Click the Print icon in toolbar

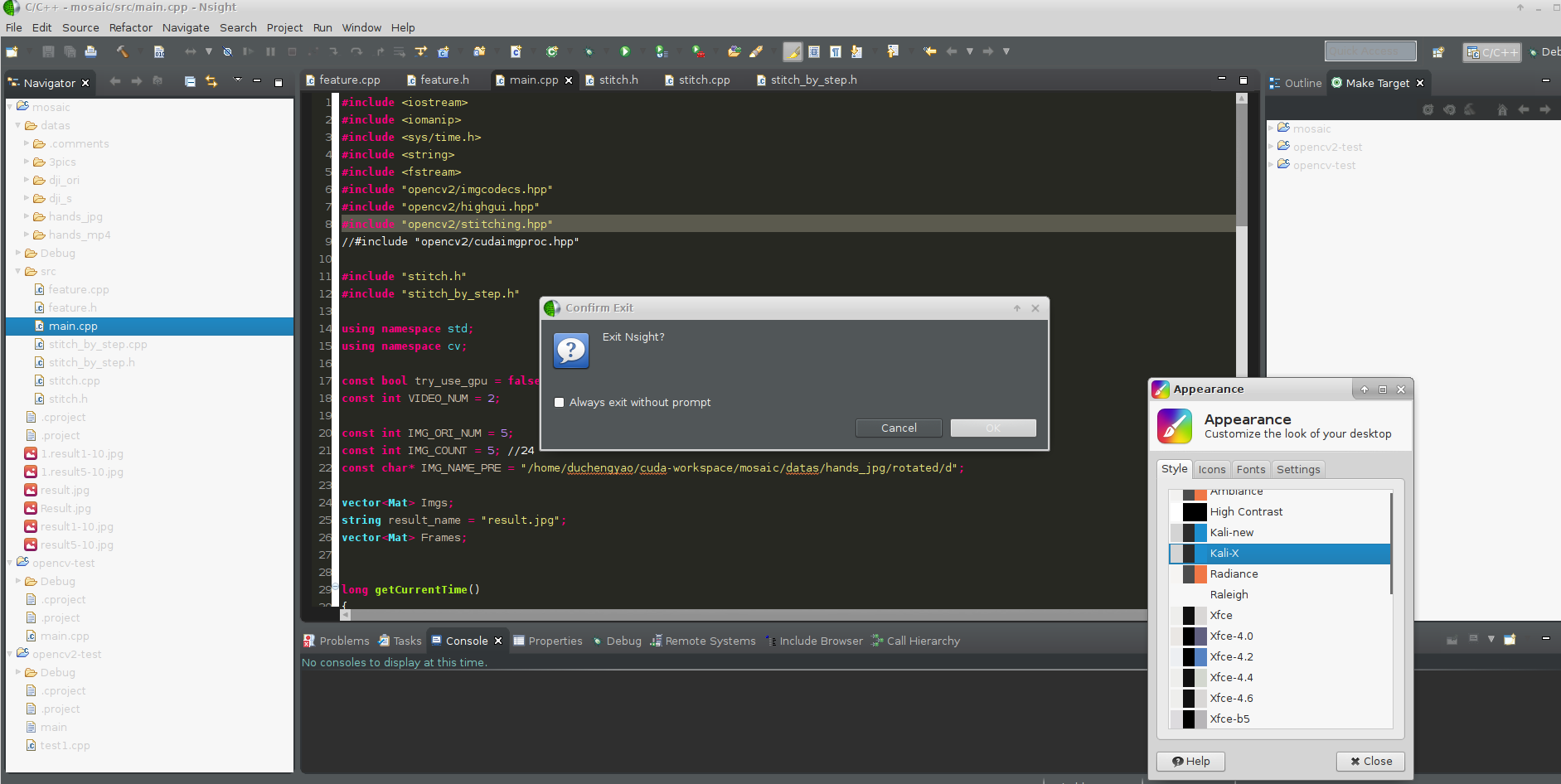coord(91,51)
